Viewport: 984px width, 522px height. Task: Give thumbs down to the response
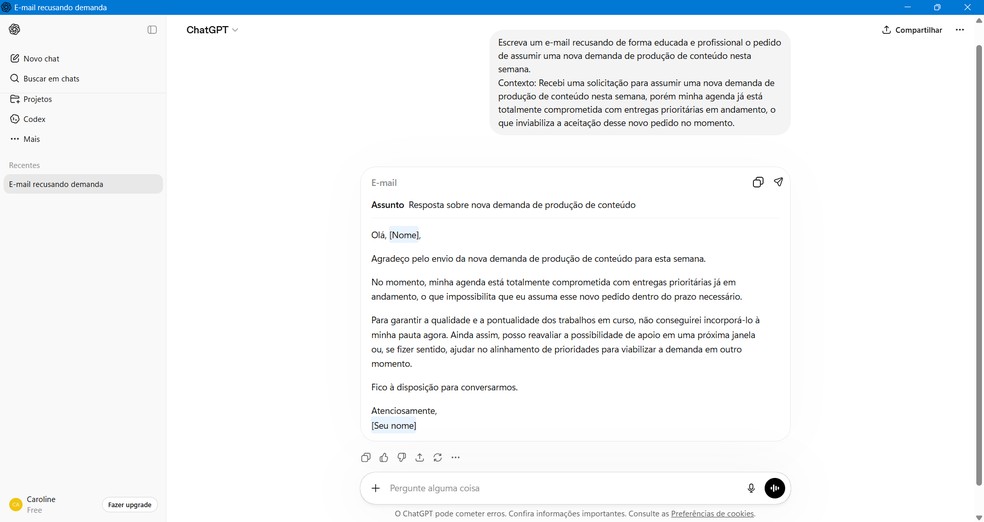402,457
